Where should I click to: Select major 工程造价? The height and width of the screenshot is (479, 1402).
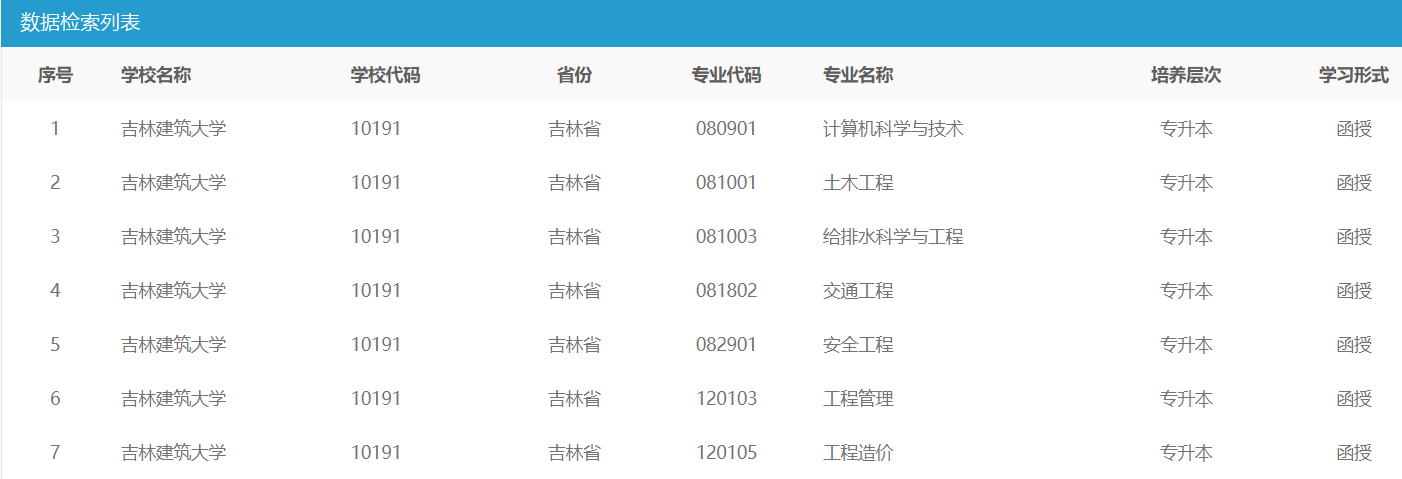858,453
